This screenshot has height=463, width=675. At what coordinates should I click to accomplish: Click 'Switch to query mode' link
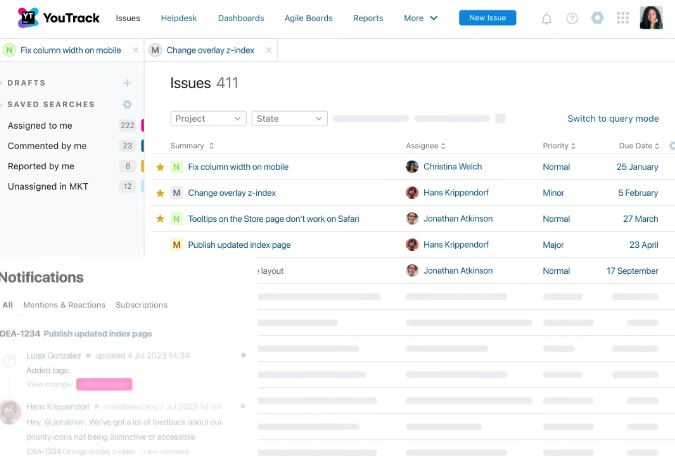(613, 119)
